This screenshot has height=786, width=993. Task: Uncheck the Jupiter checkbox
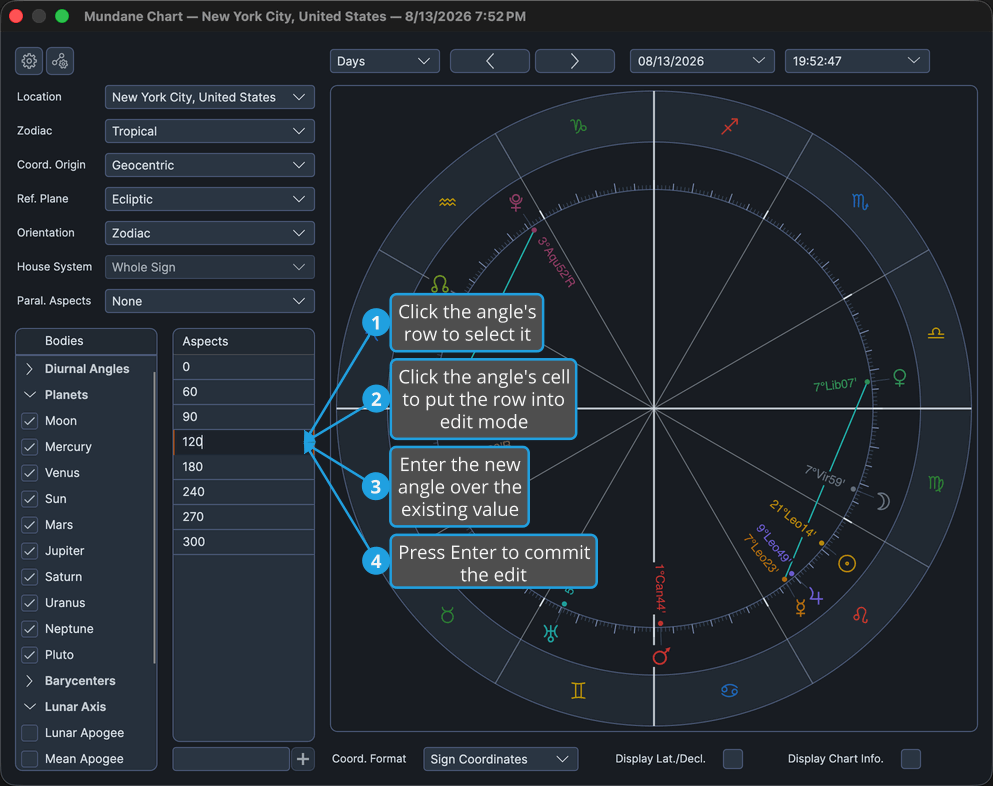click(x=30, y=550)
